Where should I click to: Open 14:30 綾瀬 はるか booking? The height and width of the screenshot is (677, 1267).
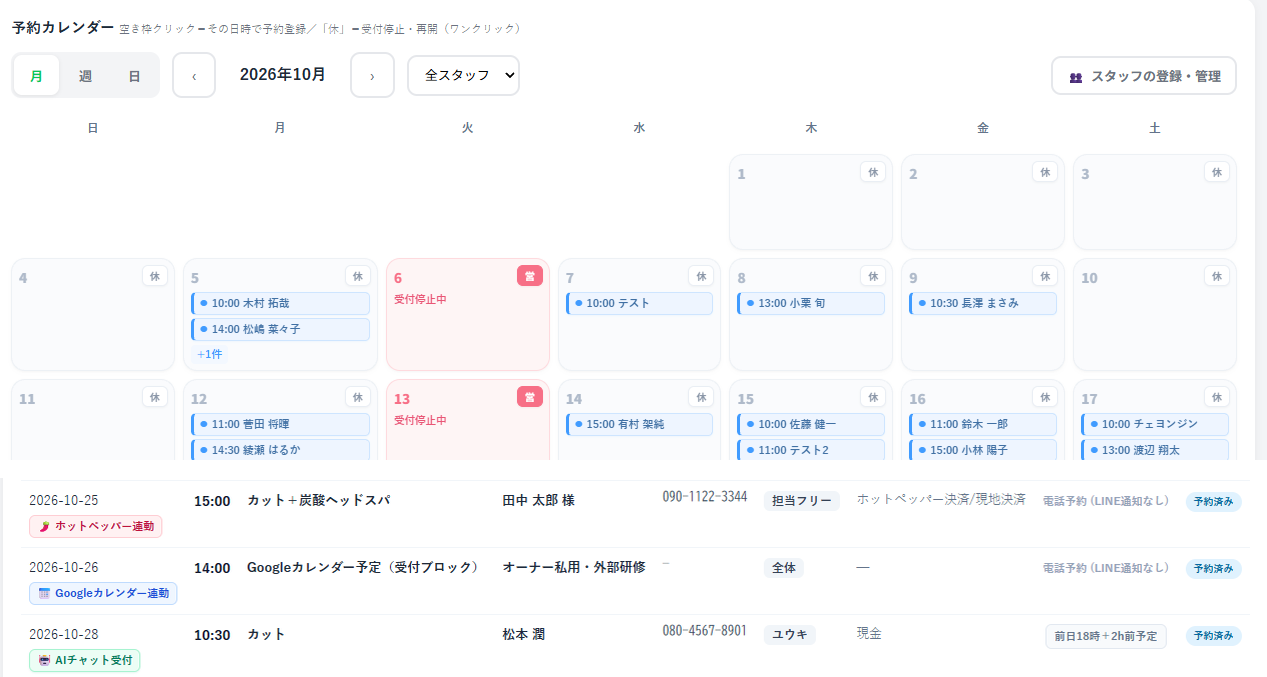coord(280,450)
